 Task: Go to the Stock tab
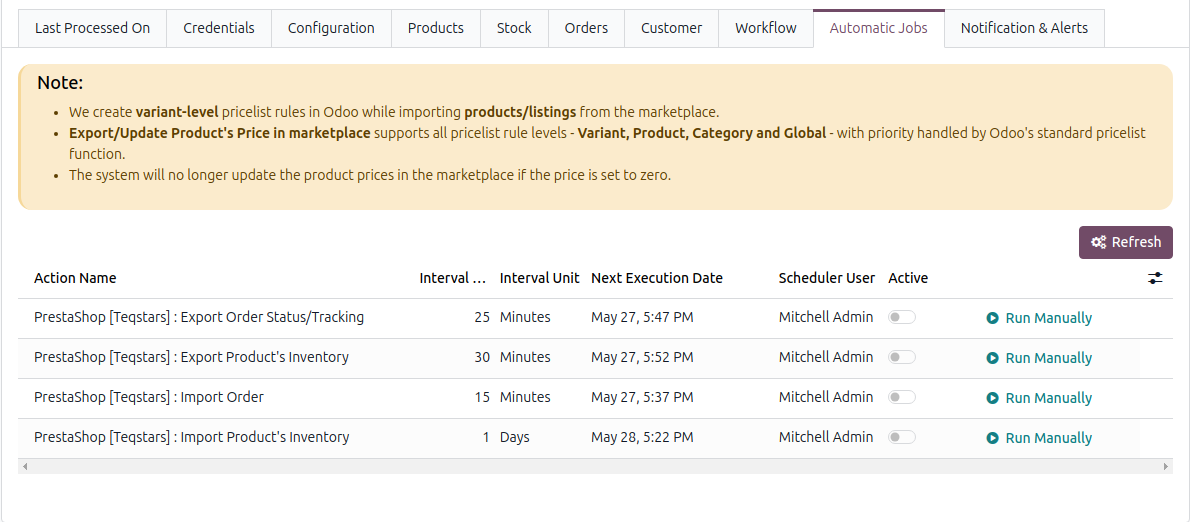[x=514, y=28]
